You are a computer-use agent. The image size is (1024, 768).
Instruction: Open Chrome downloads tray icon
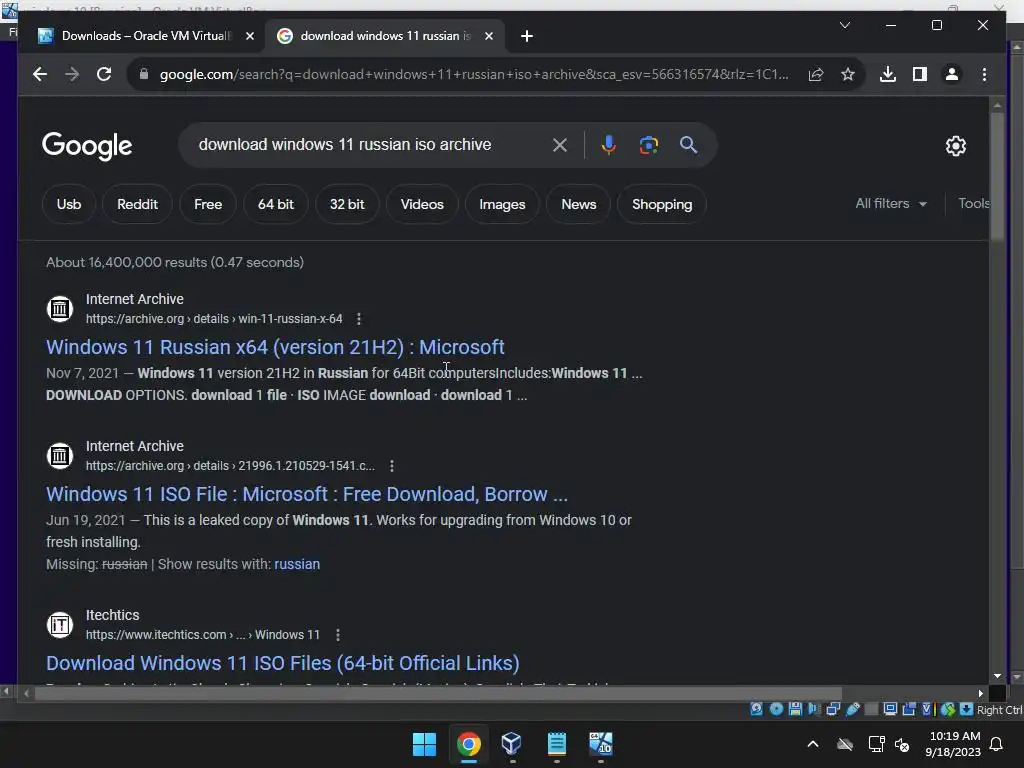tap(888, 74)
